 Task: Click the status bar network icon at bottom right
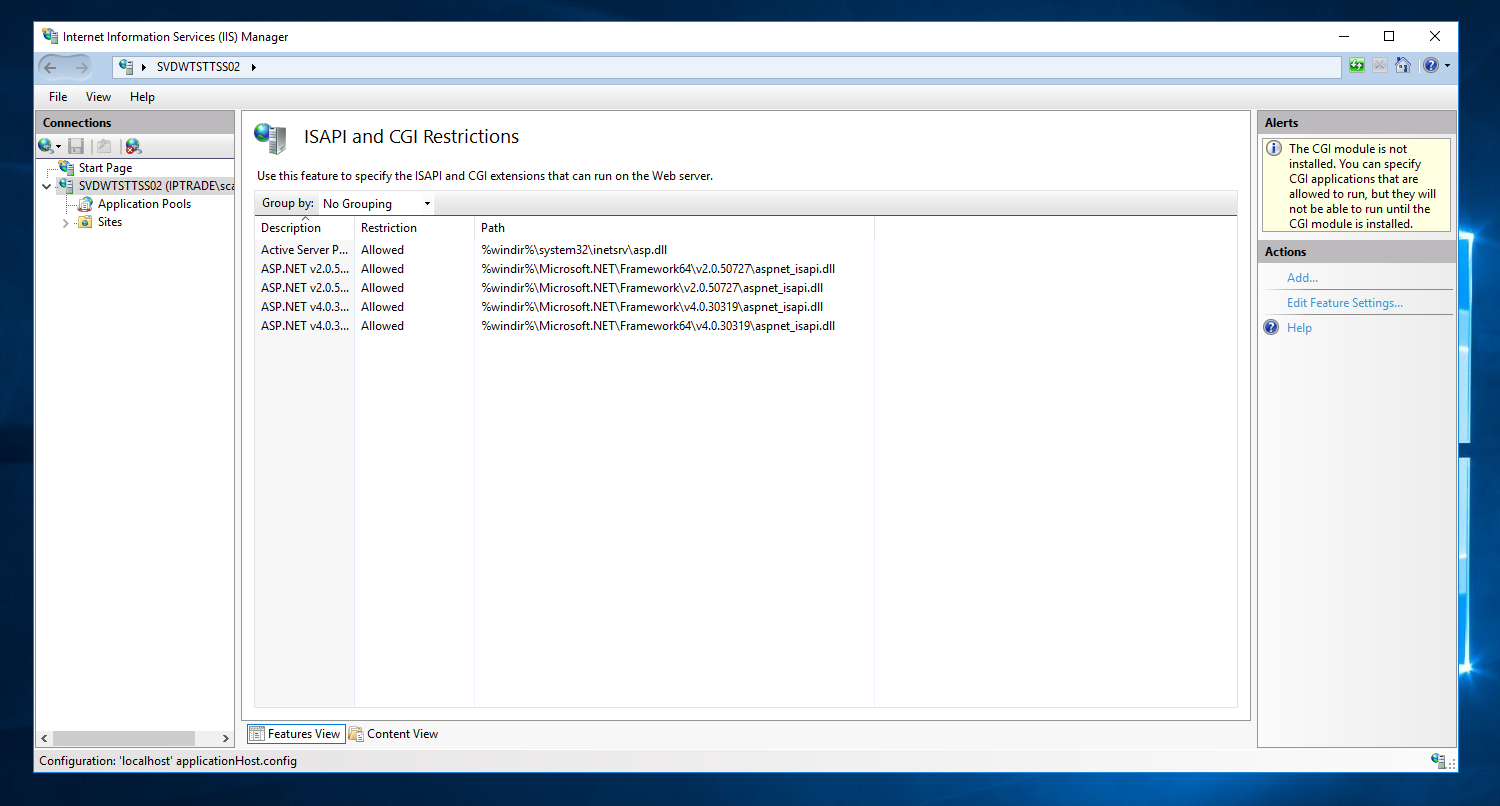(x=1438, y=761)
